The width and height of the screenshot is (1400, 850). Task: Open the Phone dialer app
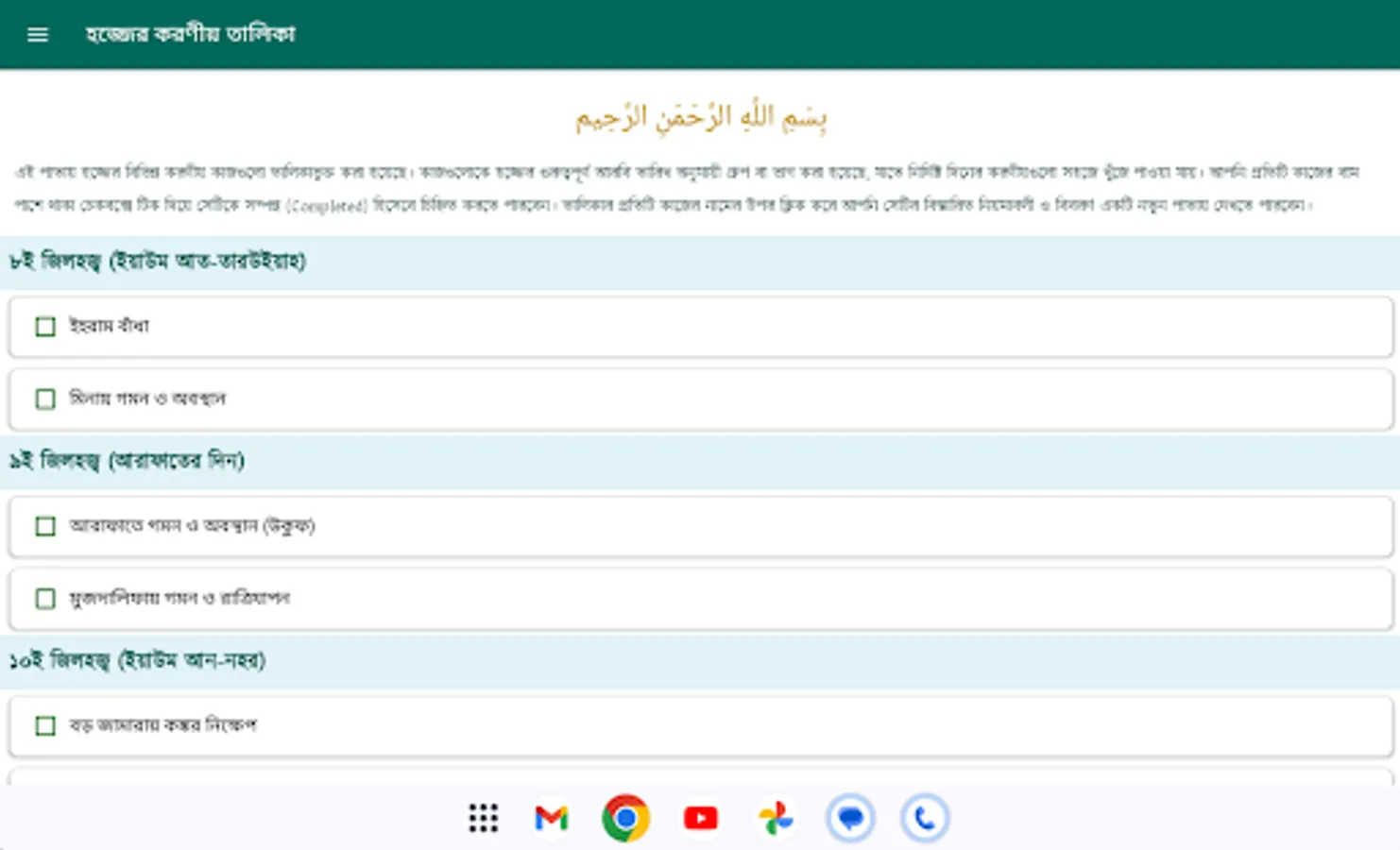(x=923, y=818)
